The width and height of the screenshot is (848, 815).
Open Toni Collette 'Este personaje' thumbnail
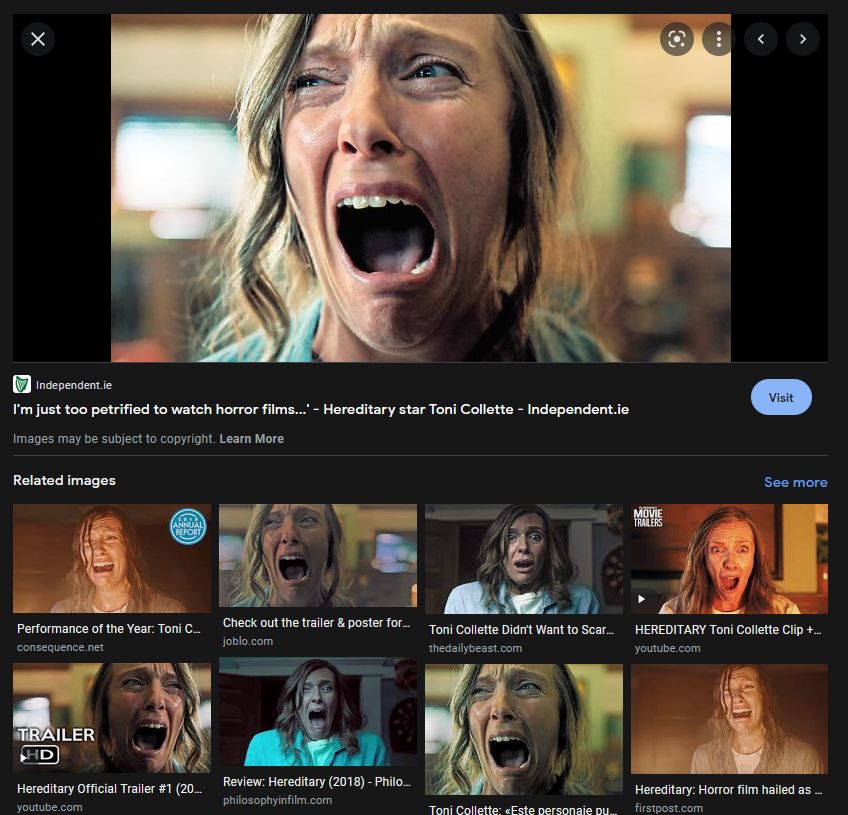click(x=524, y=730)
